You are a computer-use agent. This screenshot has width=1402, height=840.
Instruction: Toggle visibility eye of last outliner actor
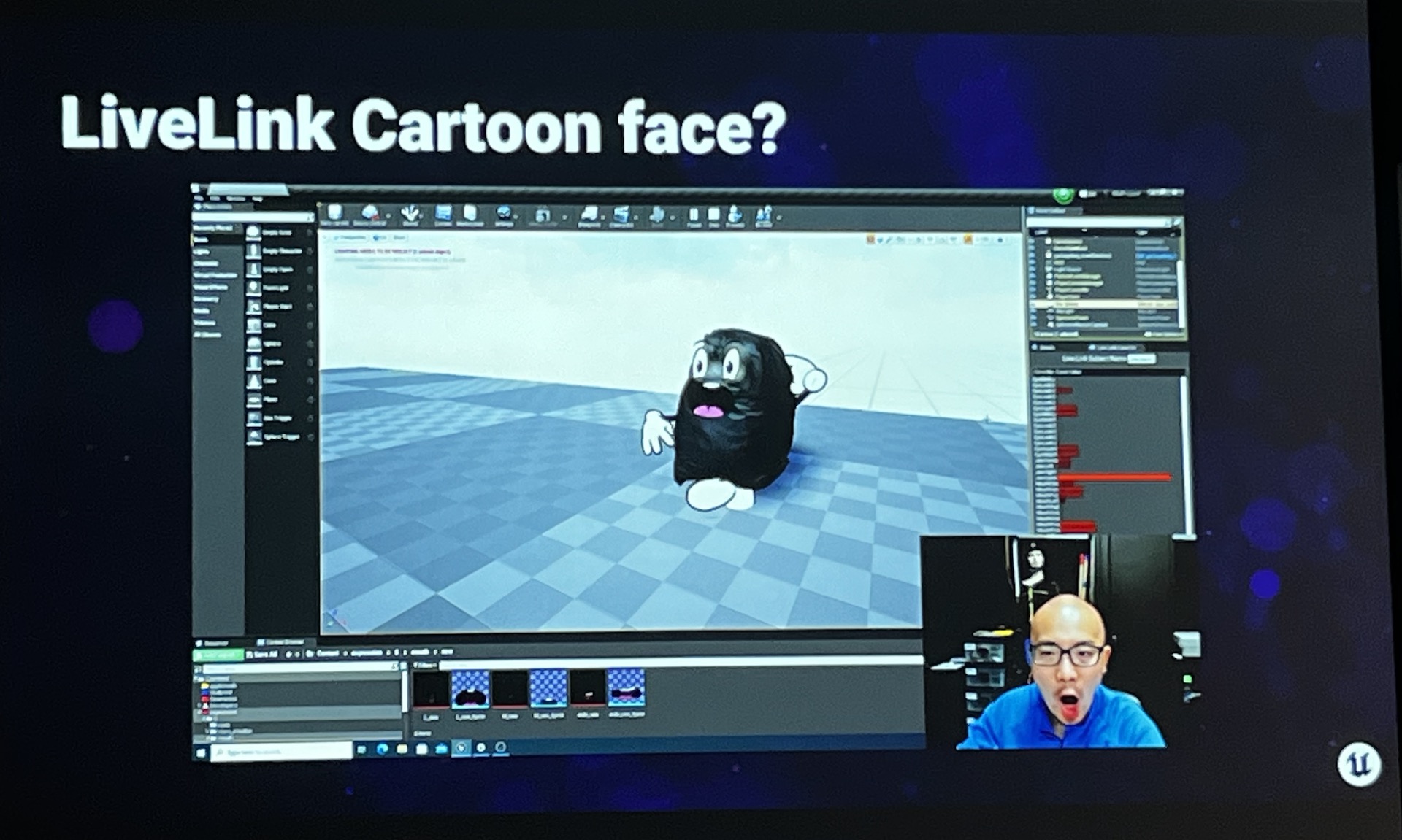click(x=1033, y=323)
